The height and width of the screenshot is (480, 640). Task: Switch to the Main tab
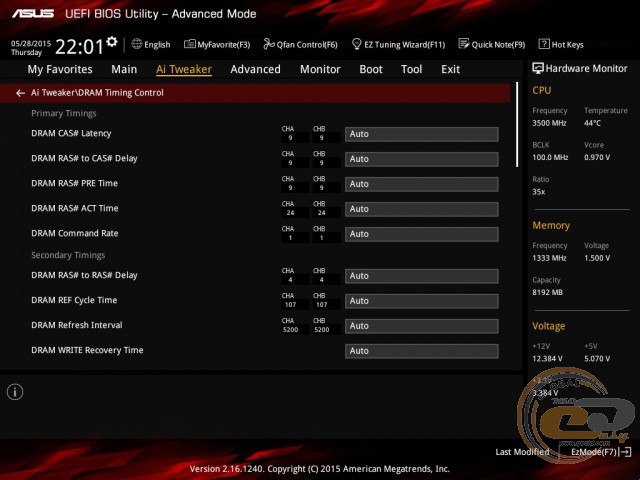click(x=124, y=69)
